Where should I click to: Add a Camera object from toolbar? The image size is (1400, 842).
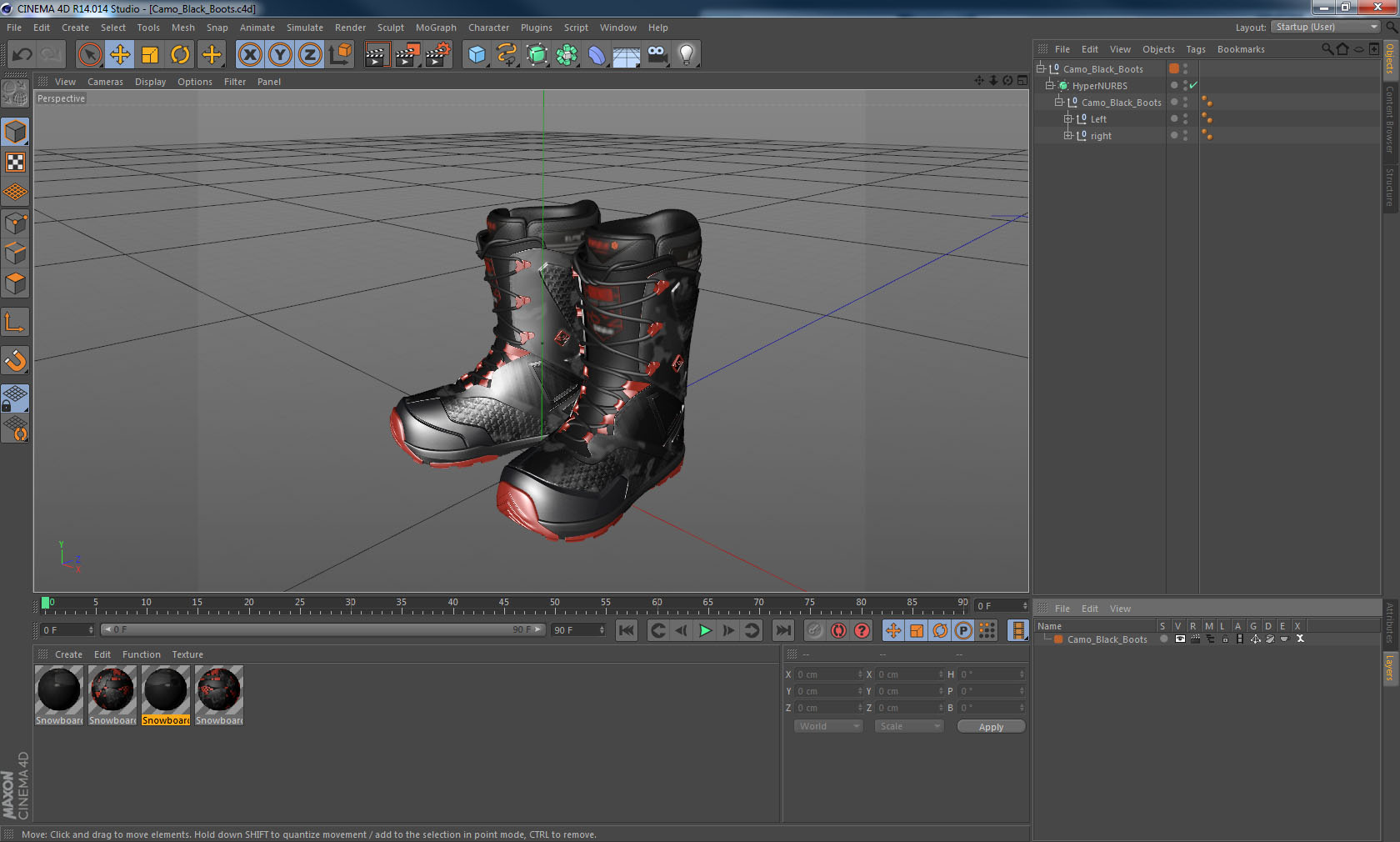pos(657,55)
